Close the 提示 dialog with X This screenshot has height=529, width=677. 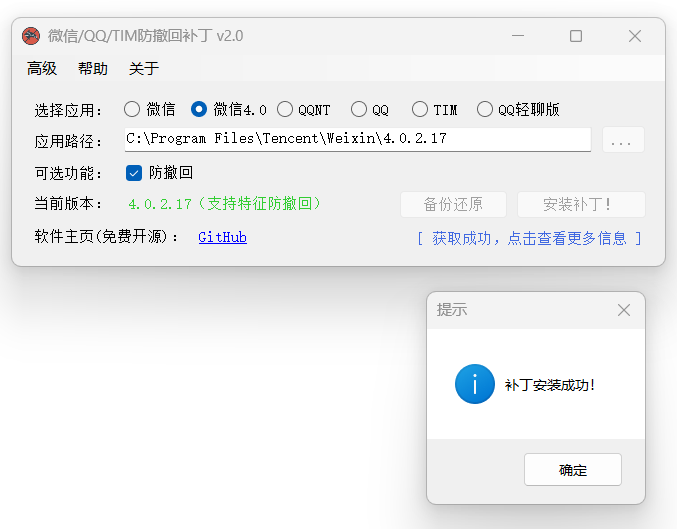coord(624,310)
